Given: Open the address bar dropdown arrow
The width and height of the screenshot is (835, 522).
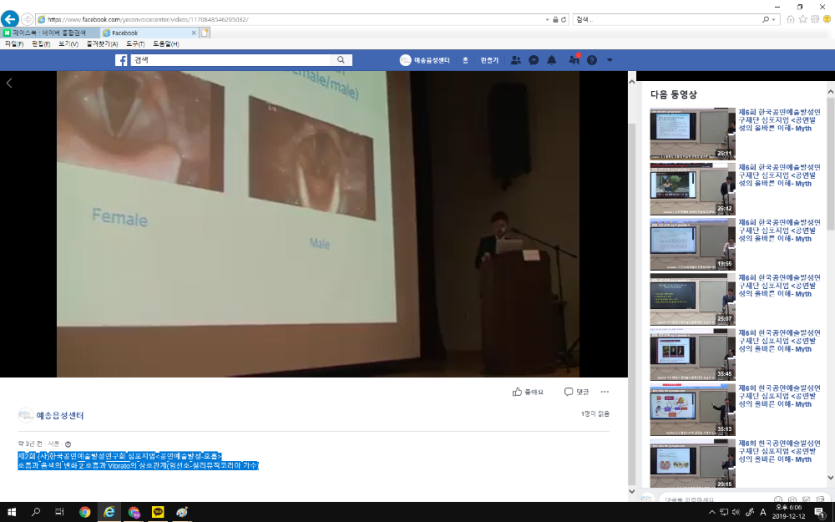Looking at the screenshot, I should [563, 19].
